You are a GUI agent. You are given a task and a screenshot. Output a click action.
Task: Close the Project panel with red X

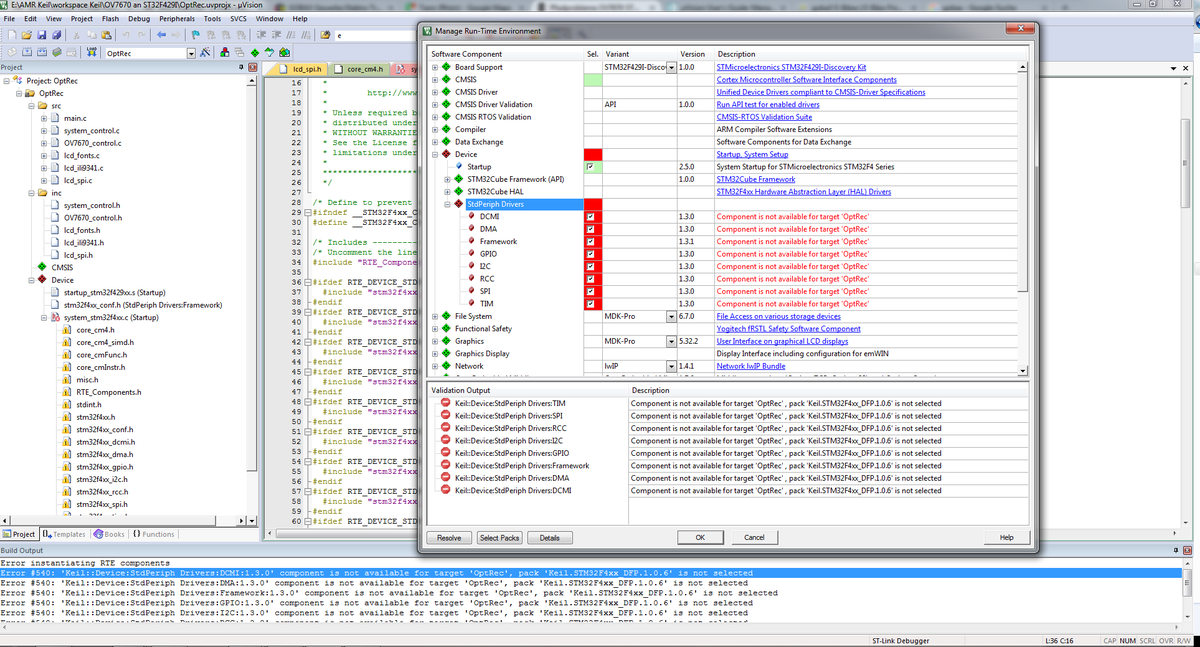coord(252,67)
